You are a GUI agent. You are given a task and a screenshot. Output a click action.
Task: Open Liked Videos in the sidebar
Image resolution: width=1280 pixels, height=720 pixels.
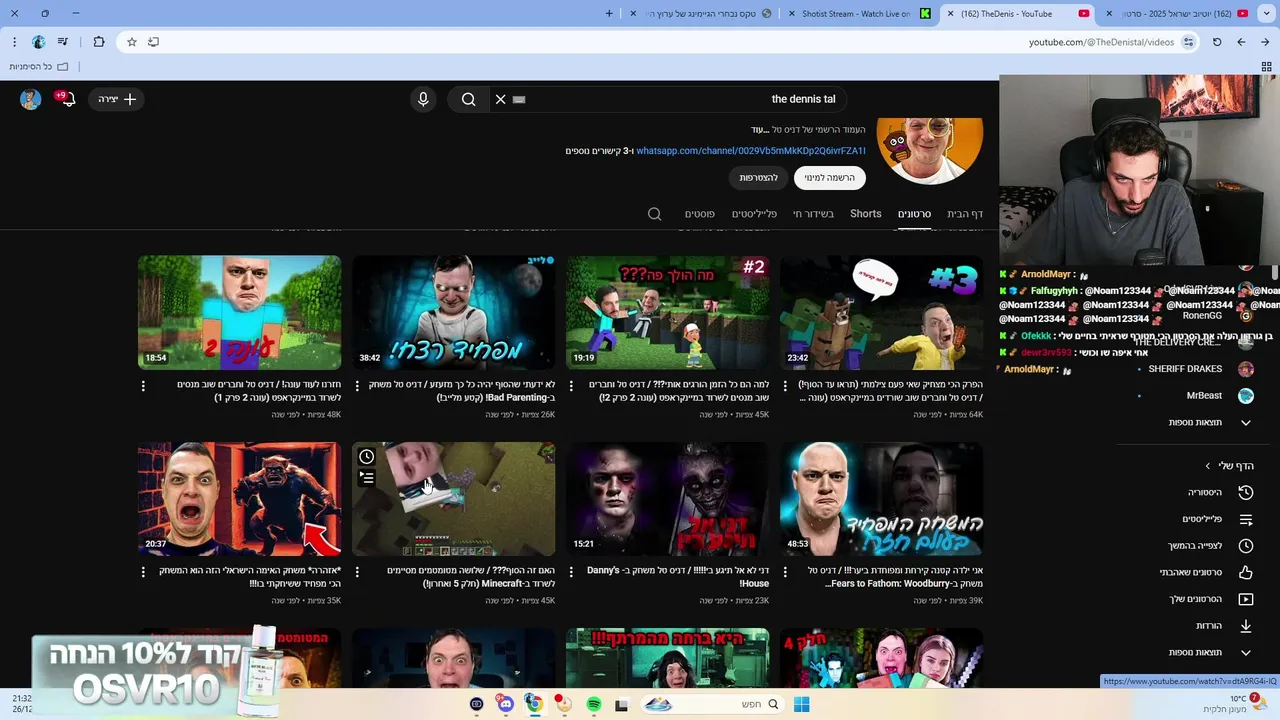[x=1219, y=572]
